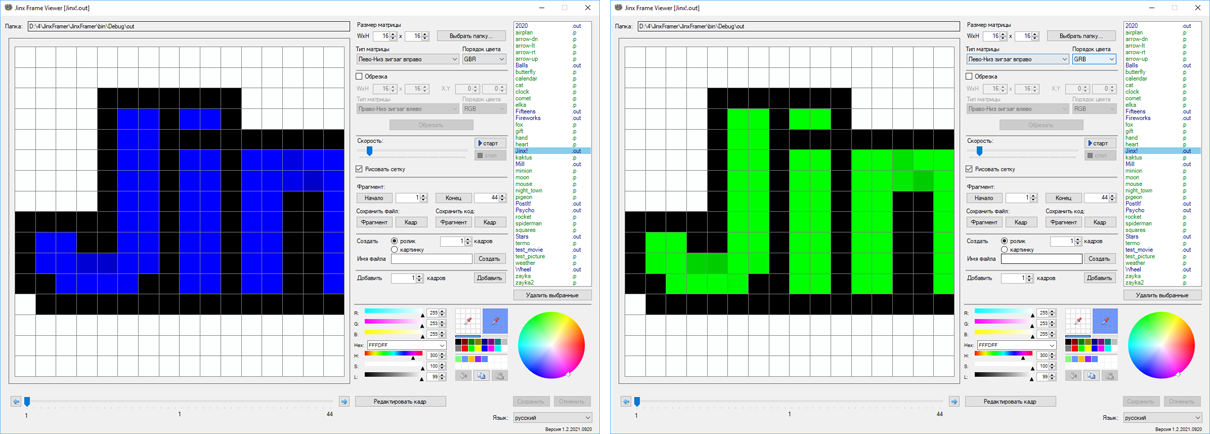Click Конец button in right window
The height and width of the screenshot is (434, 1210).
[1063, 198]
